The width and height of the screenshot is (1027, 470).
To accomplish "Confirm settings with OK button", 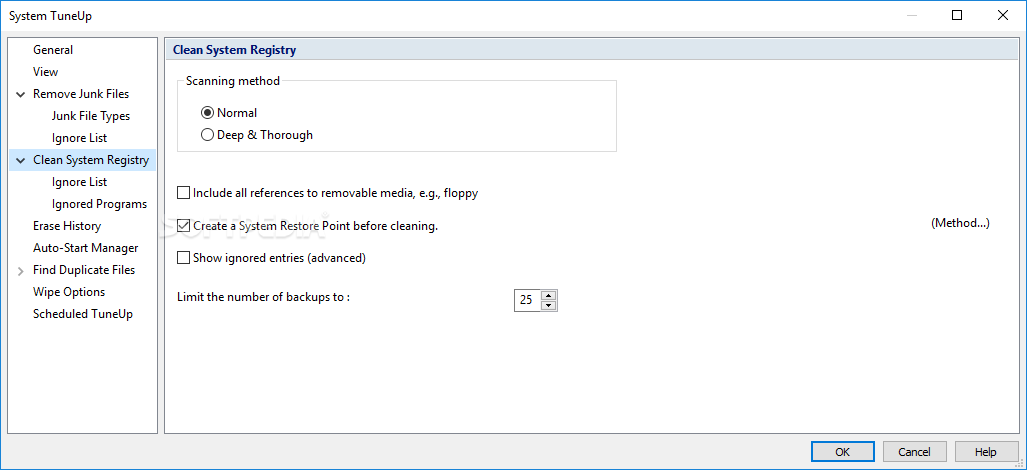I will pos(842,452).
